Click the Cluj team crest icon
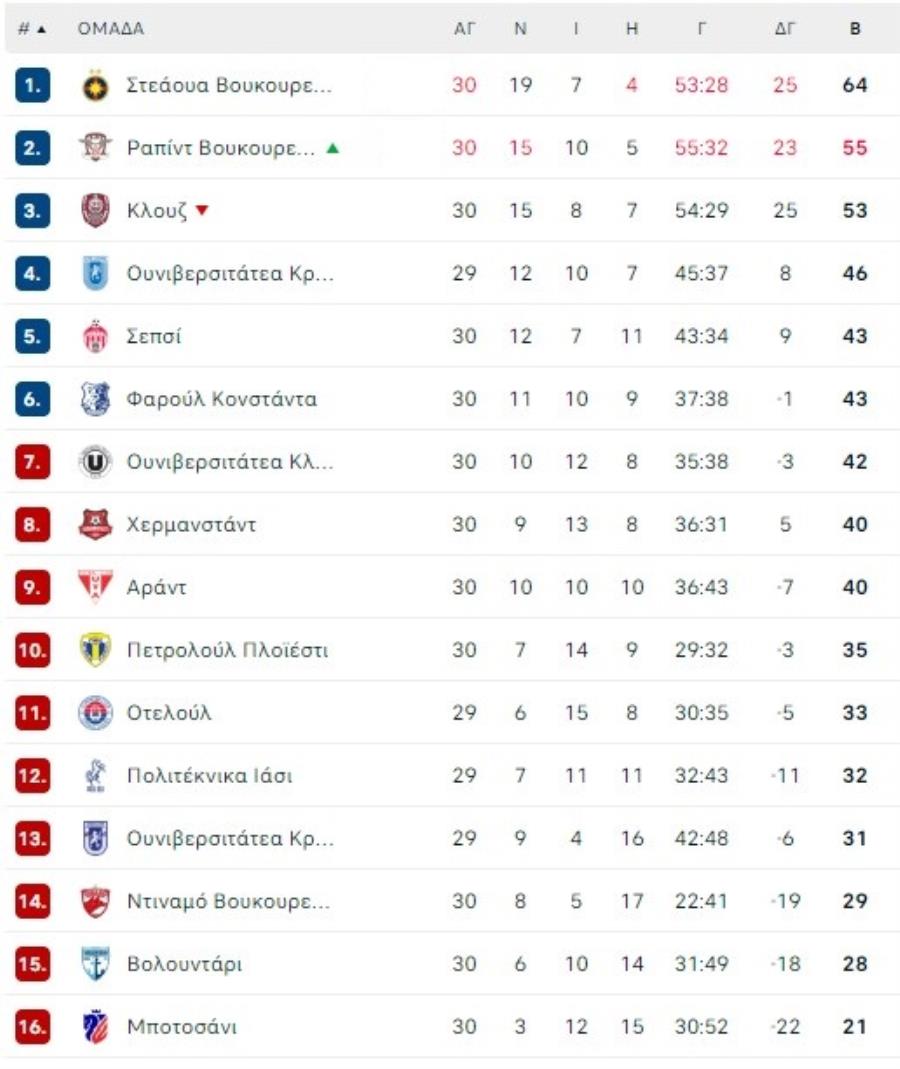The height and width of the screenshot is (1069, 900). [x=95, y=211]
